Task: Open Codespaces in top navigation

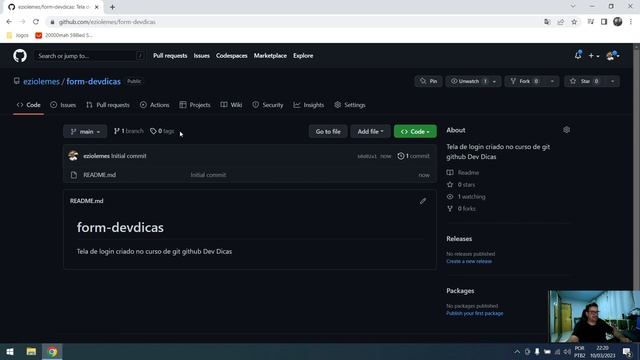Action: pos(231,56)
